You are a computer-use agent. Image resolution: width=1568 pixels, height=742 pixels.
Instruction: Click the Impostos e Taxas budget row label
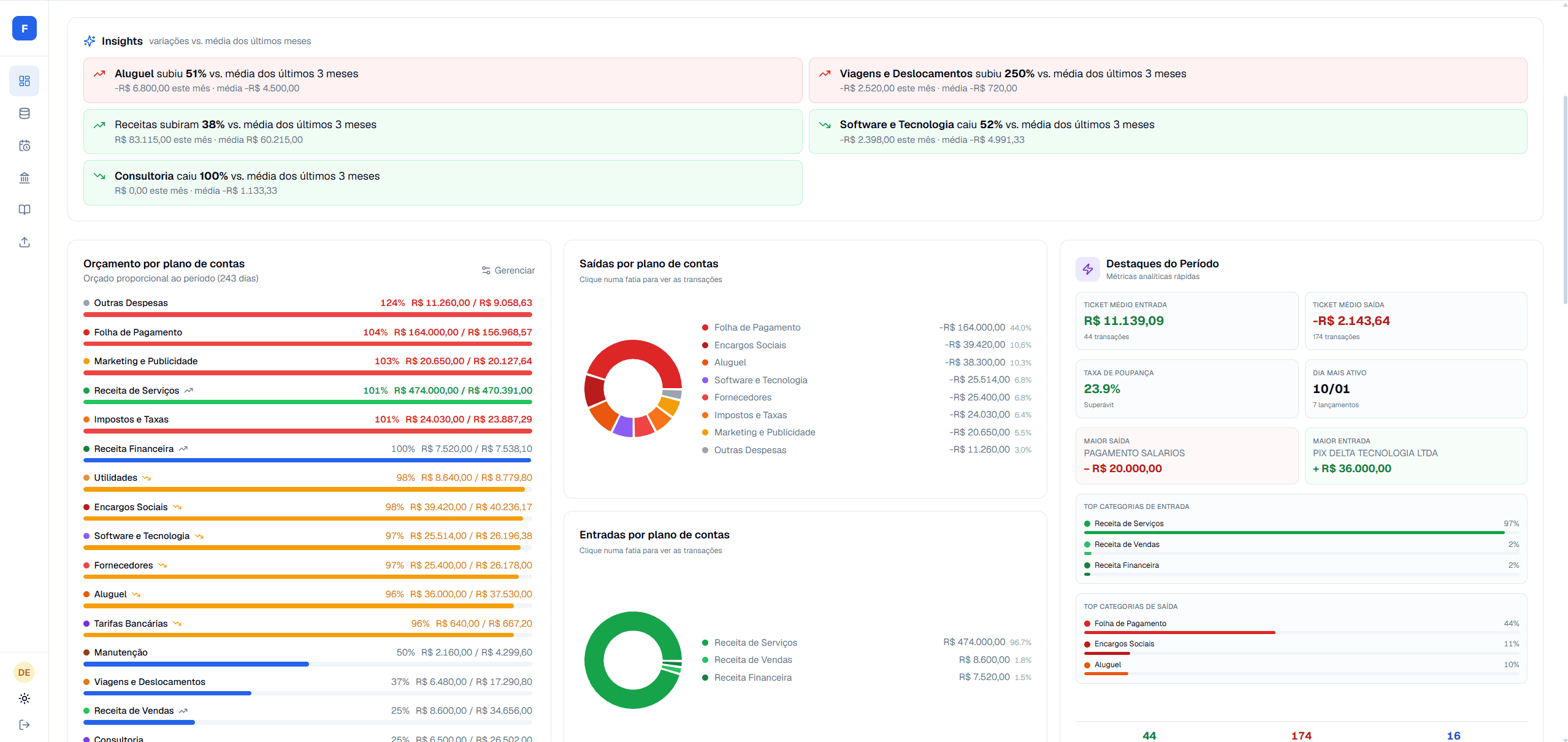pos(131,419)
